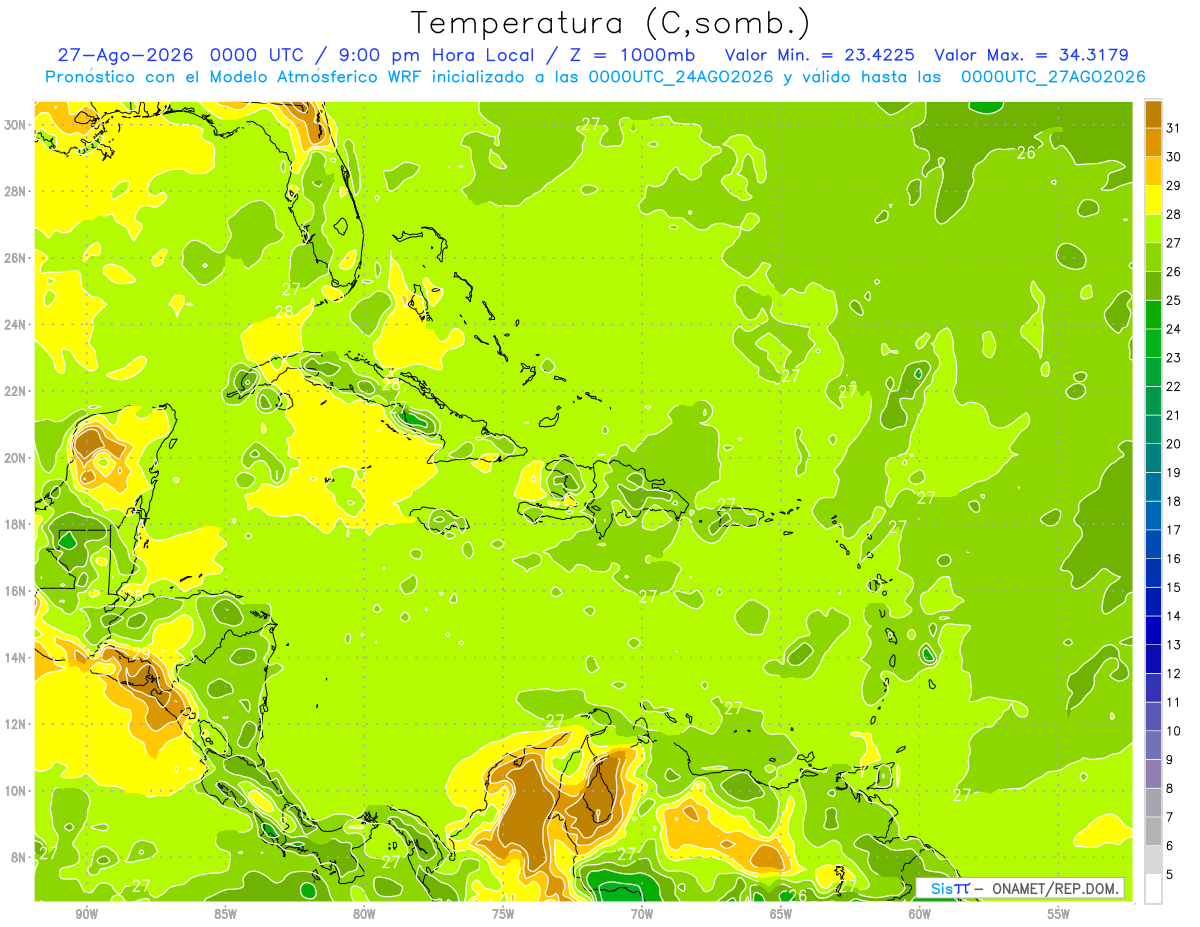Click the "Temperatura (C,somb.)" map title
Screen dimensions: 1200x927
pyautogui.click(x=611, y=23)
